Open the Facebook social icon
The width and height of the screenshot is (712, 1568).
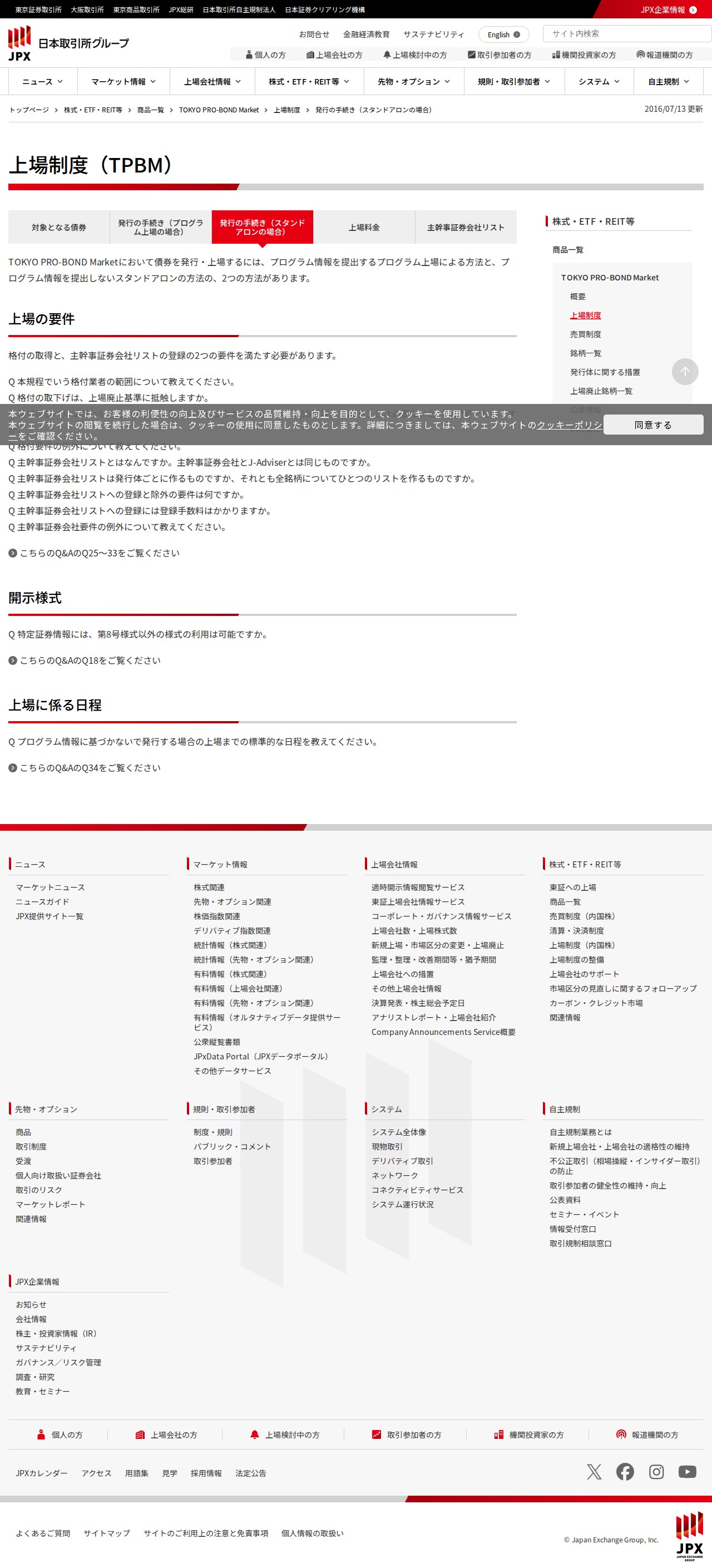click(x=625, y=1472)
